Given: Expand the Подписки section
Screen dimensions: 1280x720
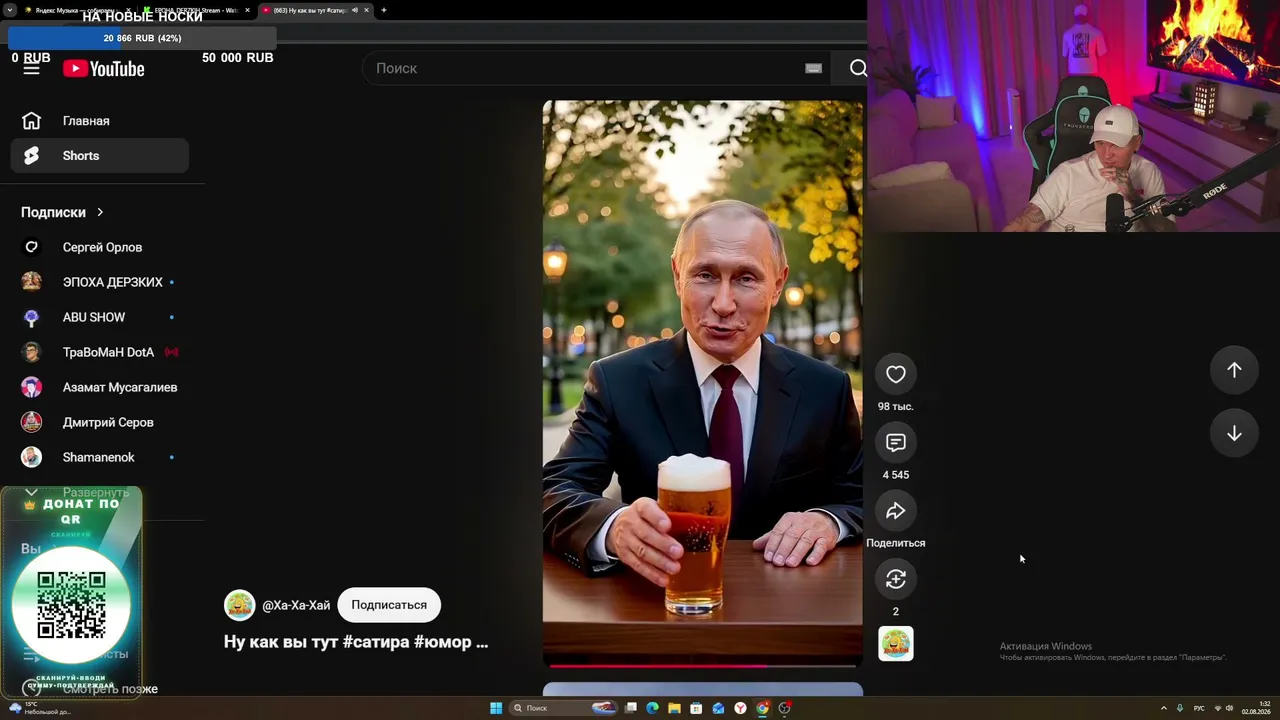Looking at the screenshot, I should [62, 212].
